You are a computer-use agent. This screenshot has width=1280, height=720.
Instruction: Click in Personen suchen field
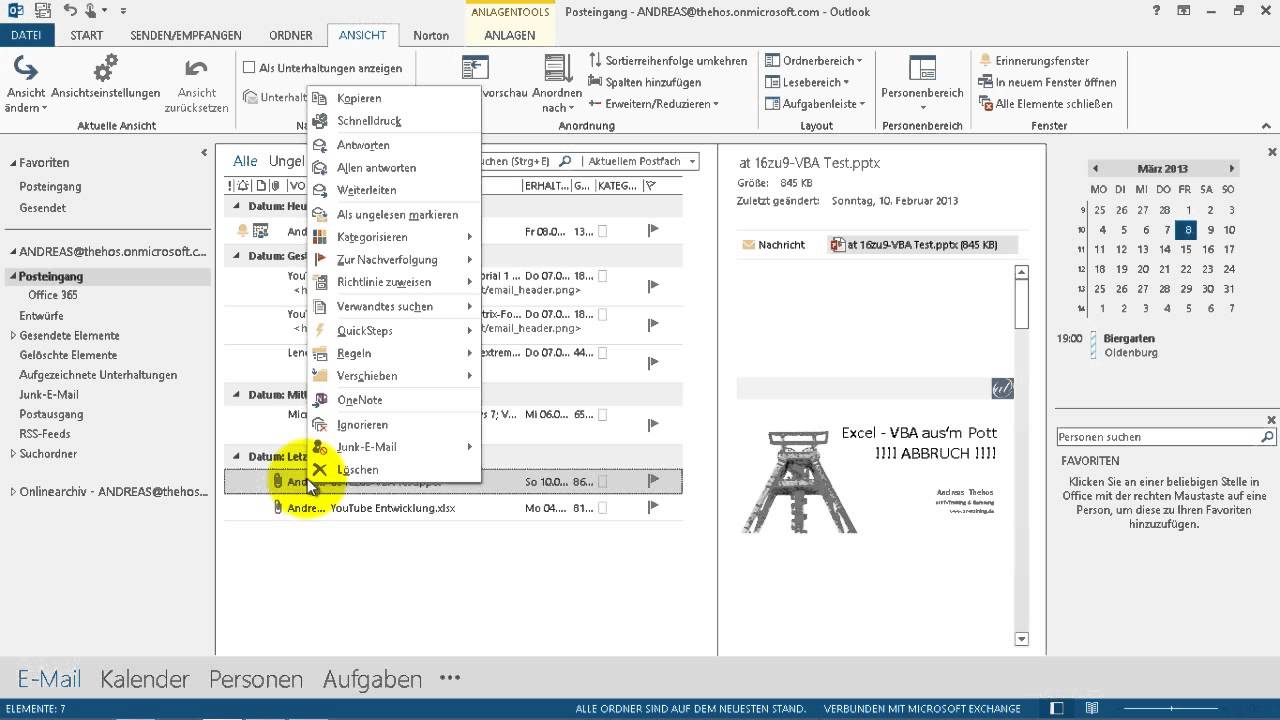pyautogui.click(x=1158, y=437)
